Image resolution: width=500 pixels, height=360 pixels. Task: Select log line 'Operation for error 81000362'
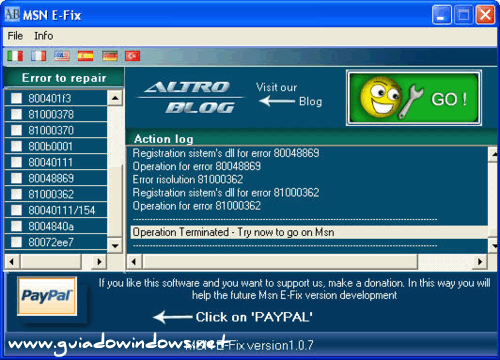197,206
